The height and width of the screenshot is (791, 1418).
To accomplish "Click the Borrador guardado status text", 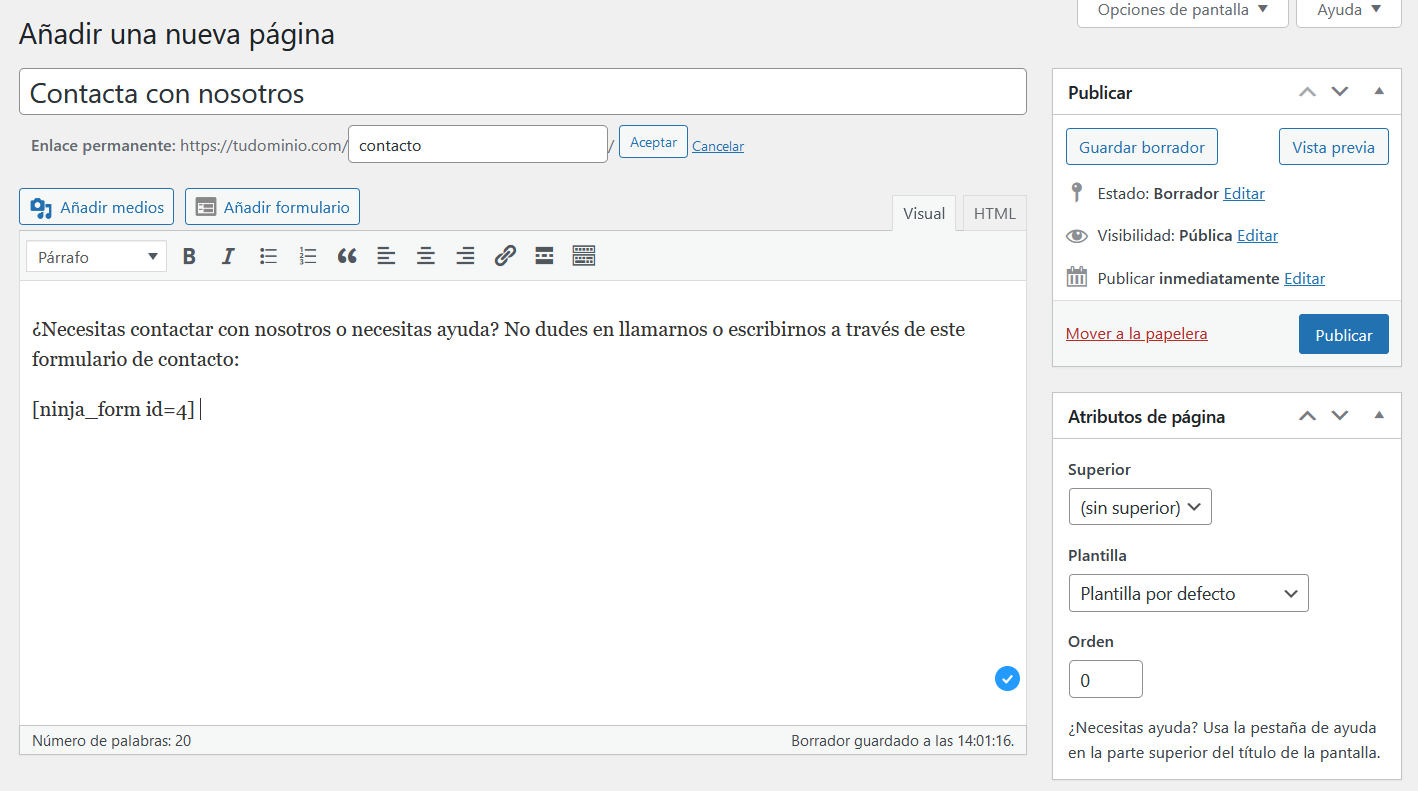I will pyautogui.click(x=903, y=741).
